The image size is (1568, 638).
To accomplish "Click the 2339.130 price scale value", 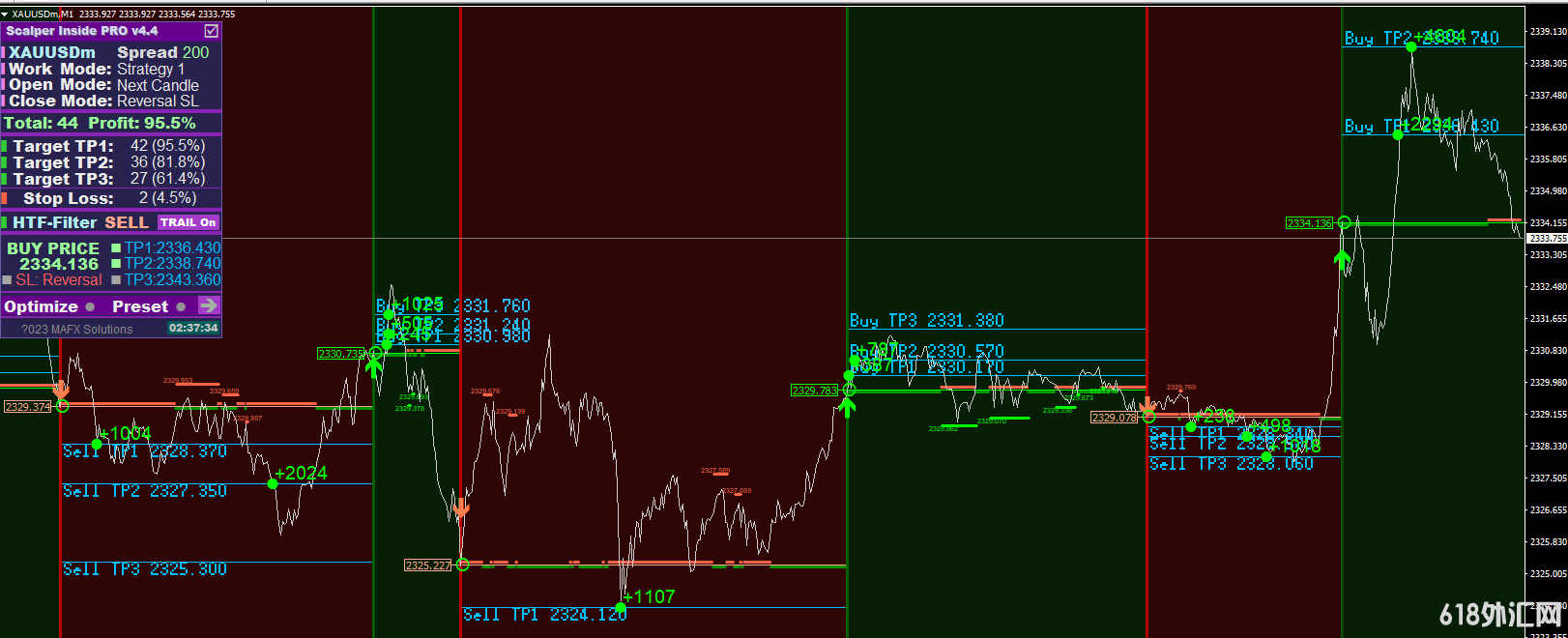I will [1548, 31].
